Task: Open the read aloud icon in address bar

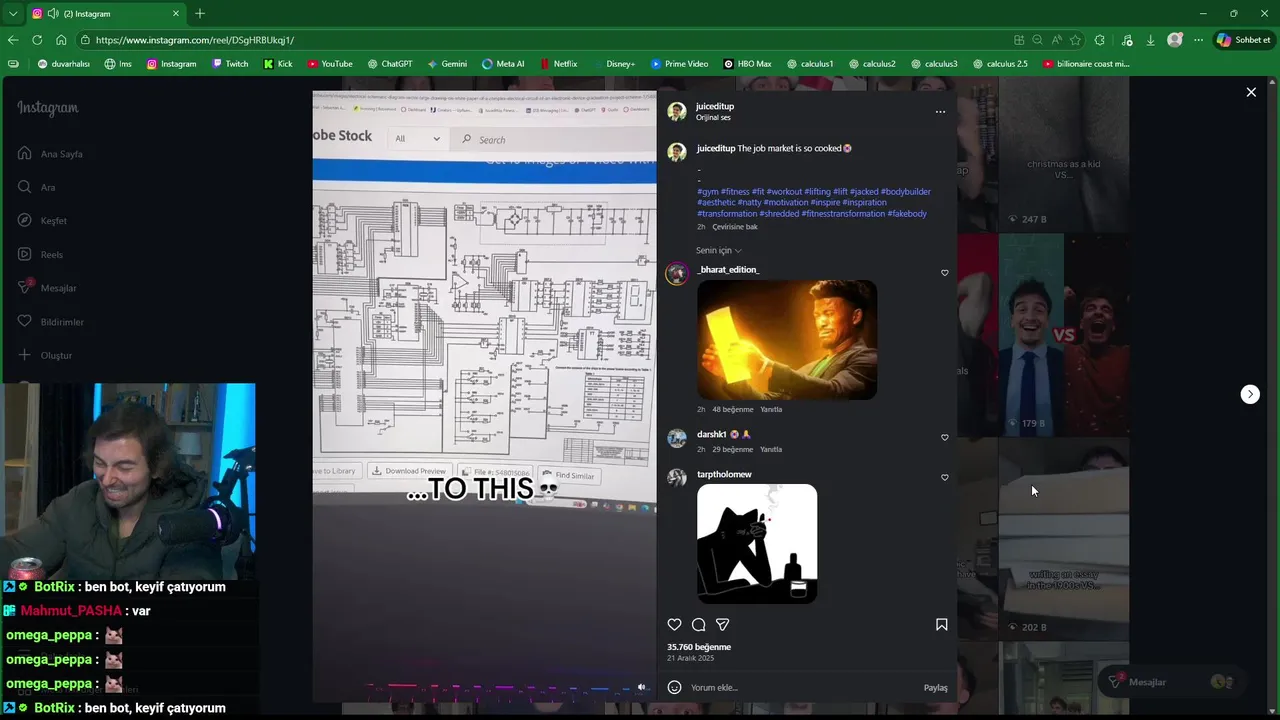Action: (x=1056, y=40)
